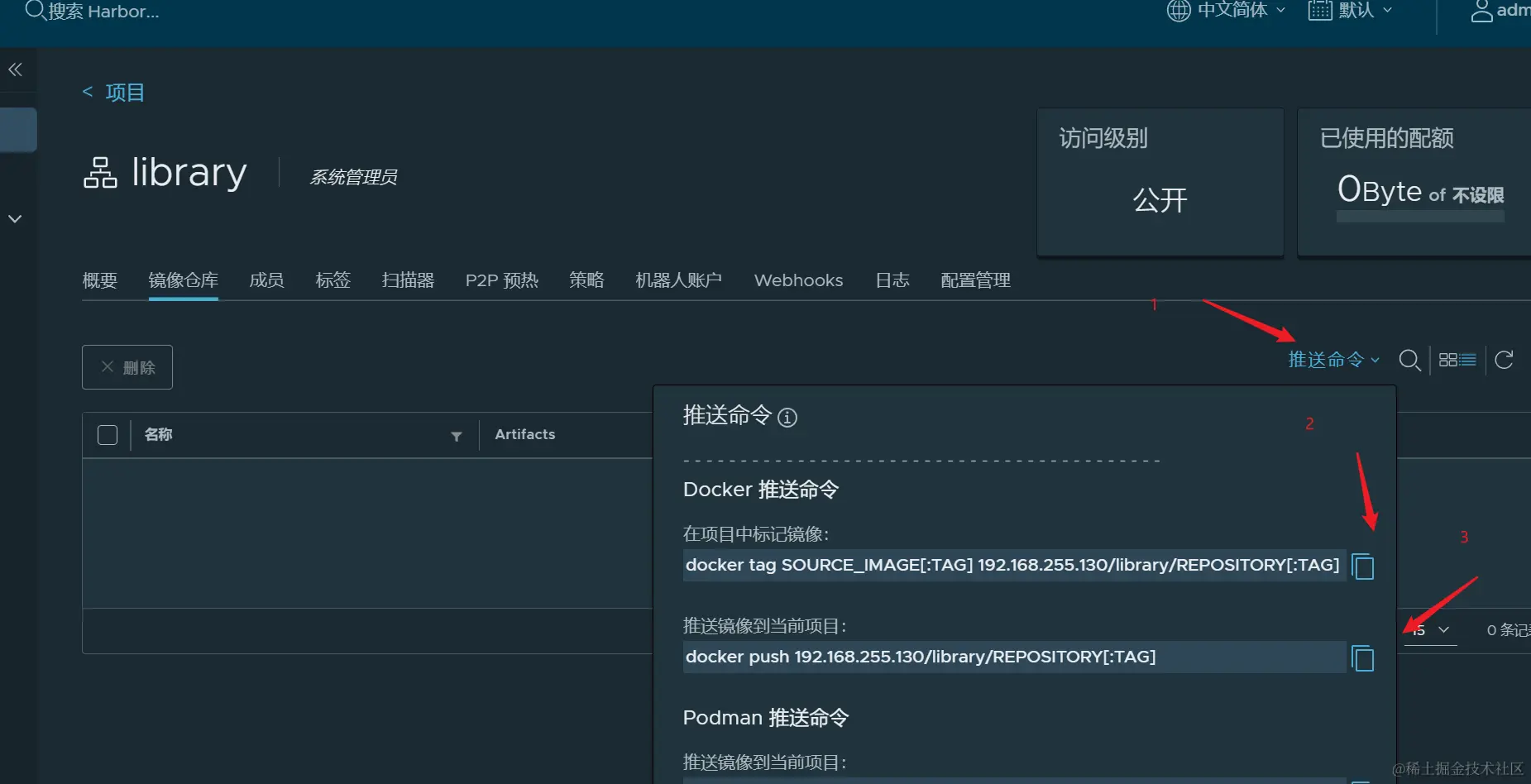Open the 策略 tab
This screenshot has width=1531, height=784.
pos(586,280)
